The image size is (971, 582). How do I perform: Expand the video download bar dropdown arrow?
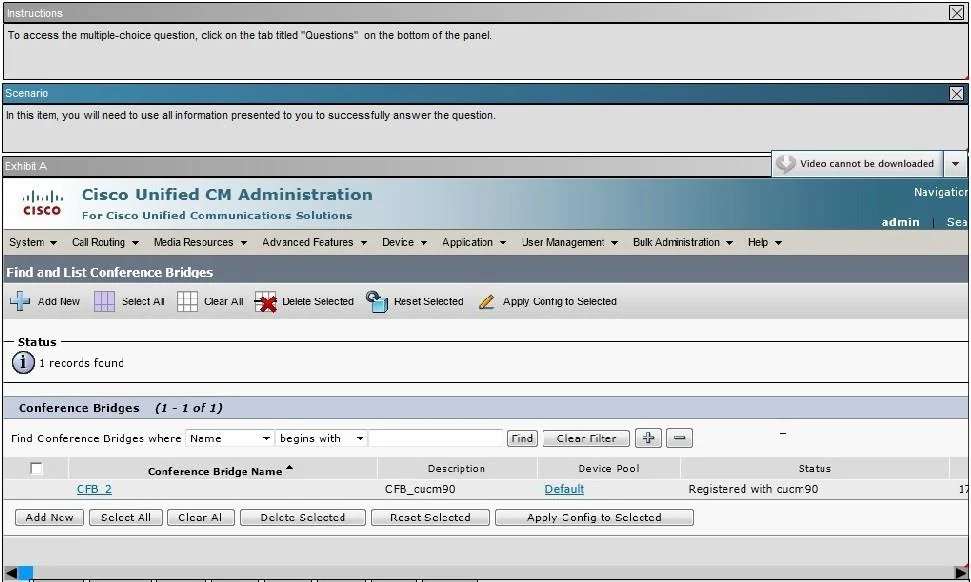pyautogui.click(x=956, y=163)
